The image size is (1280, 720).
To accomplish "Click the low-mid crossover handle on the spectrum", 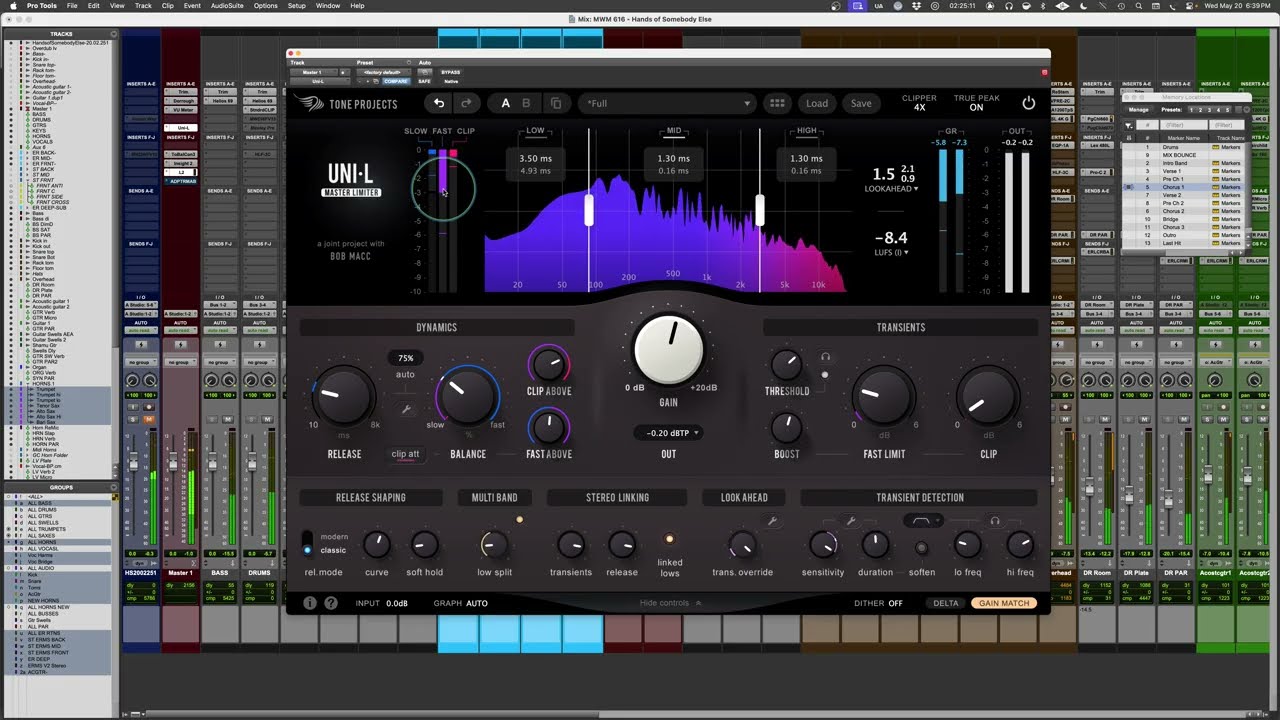I will point(590,210).
